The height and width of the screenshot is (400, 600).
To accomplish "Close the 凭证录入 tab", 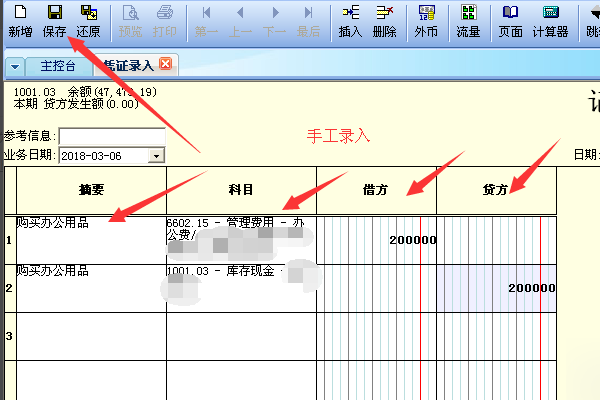I will pos(166,65).
